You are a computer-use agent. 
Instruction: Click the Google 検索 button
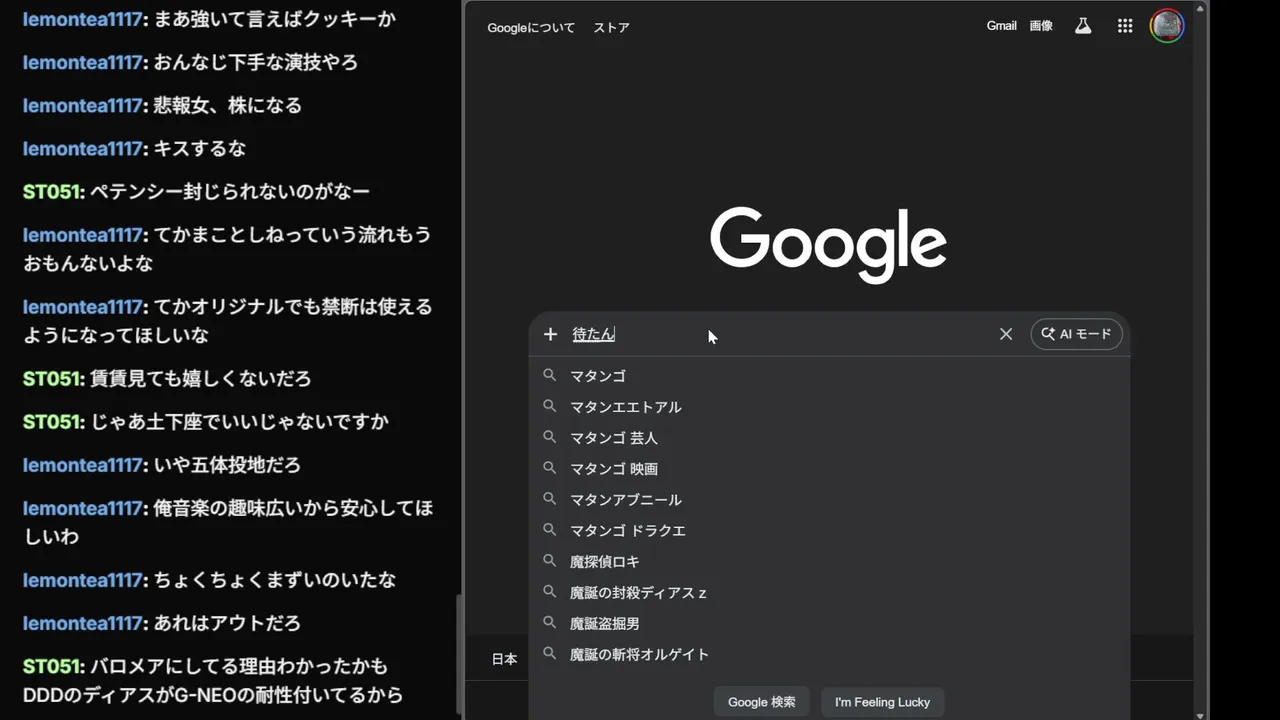point(762,702)
